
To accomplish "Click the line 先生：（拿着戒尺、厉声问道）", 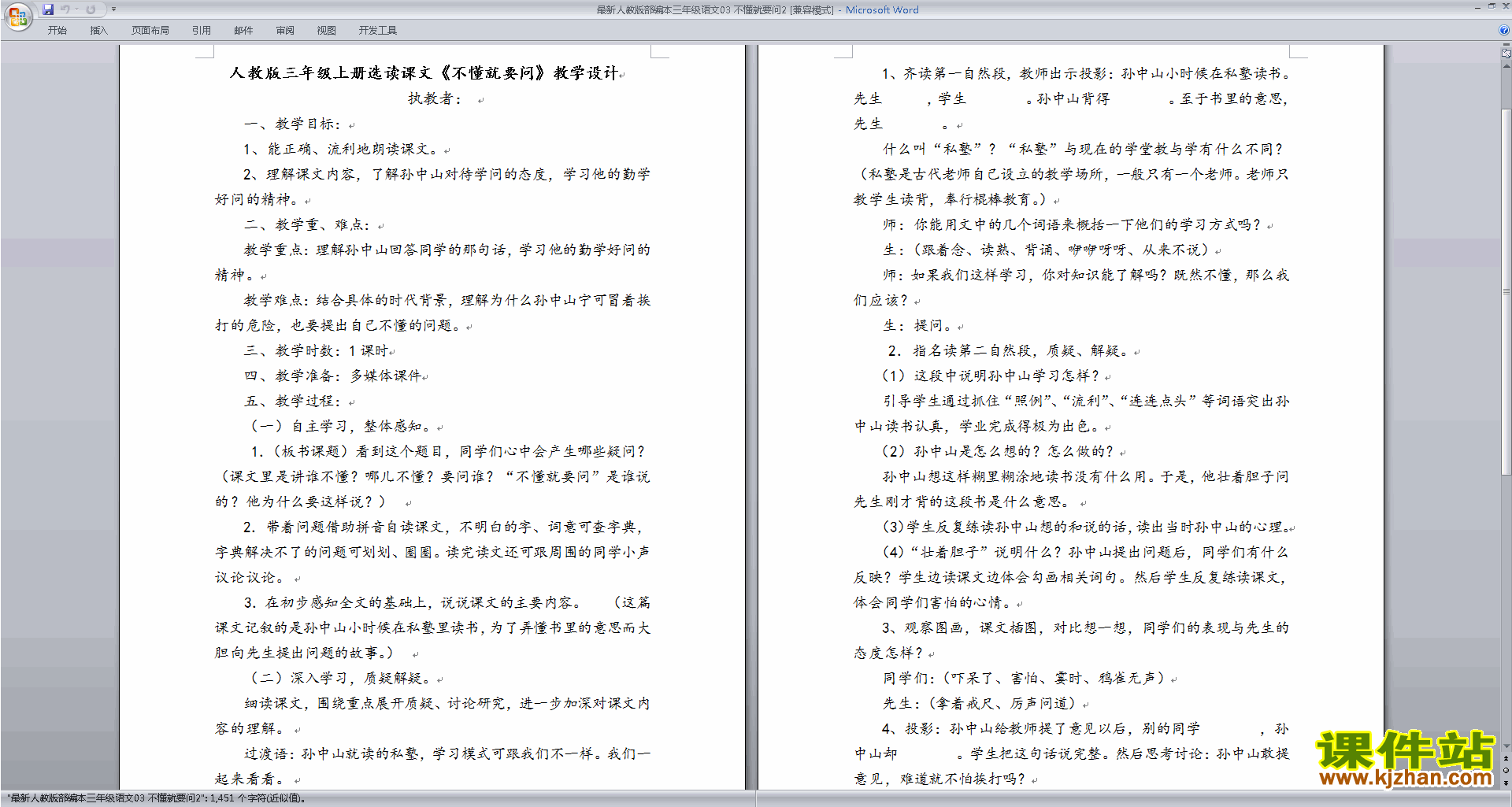I will coord(980,703).
